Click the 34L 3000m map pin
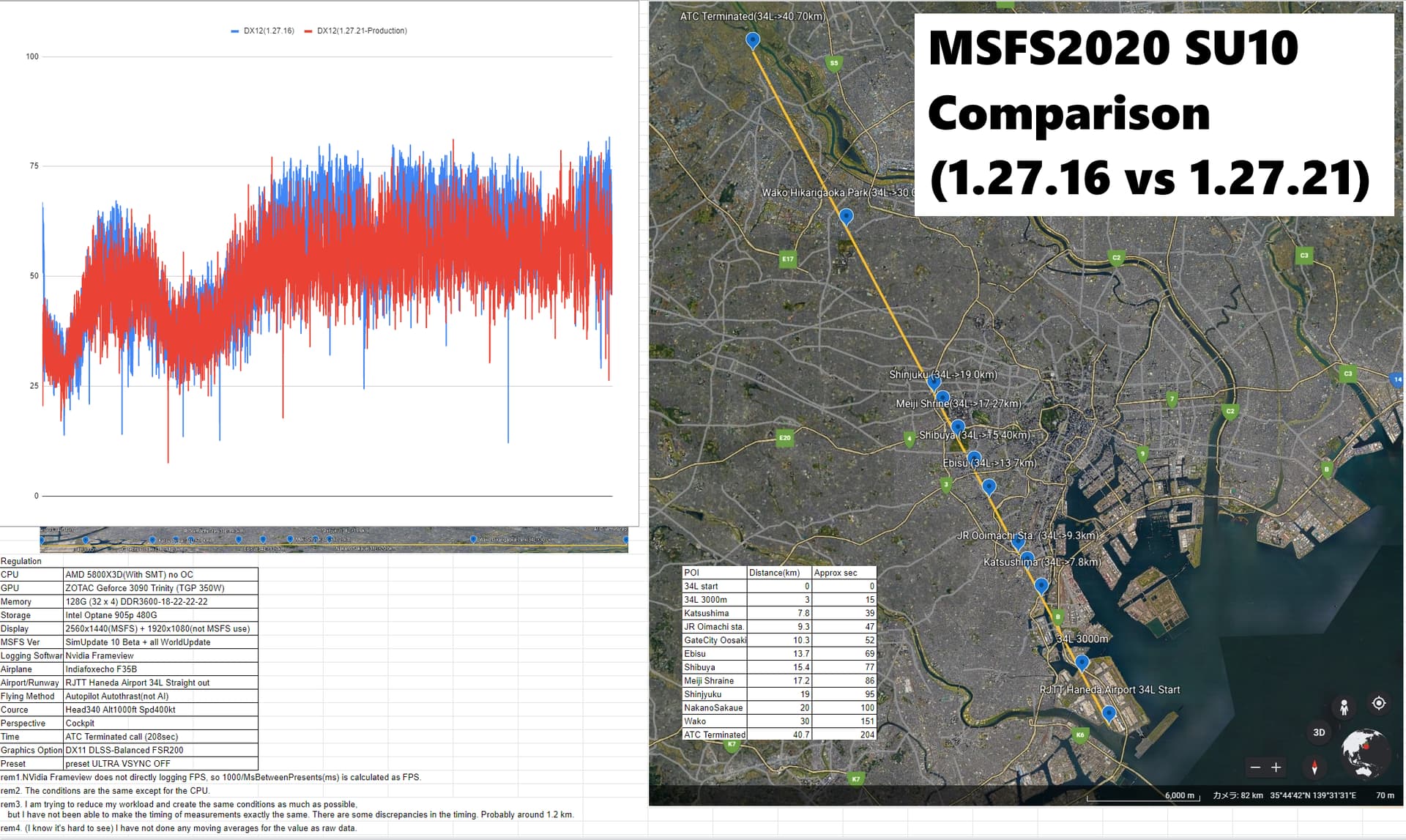The height and width of the screenshot is (840, 1406). [x=1082, y=664]
